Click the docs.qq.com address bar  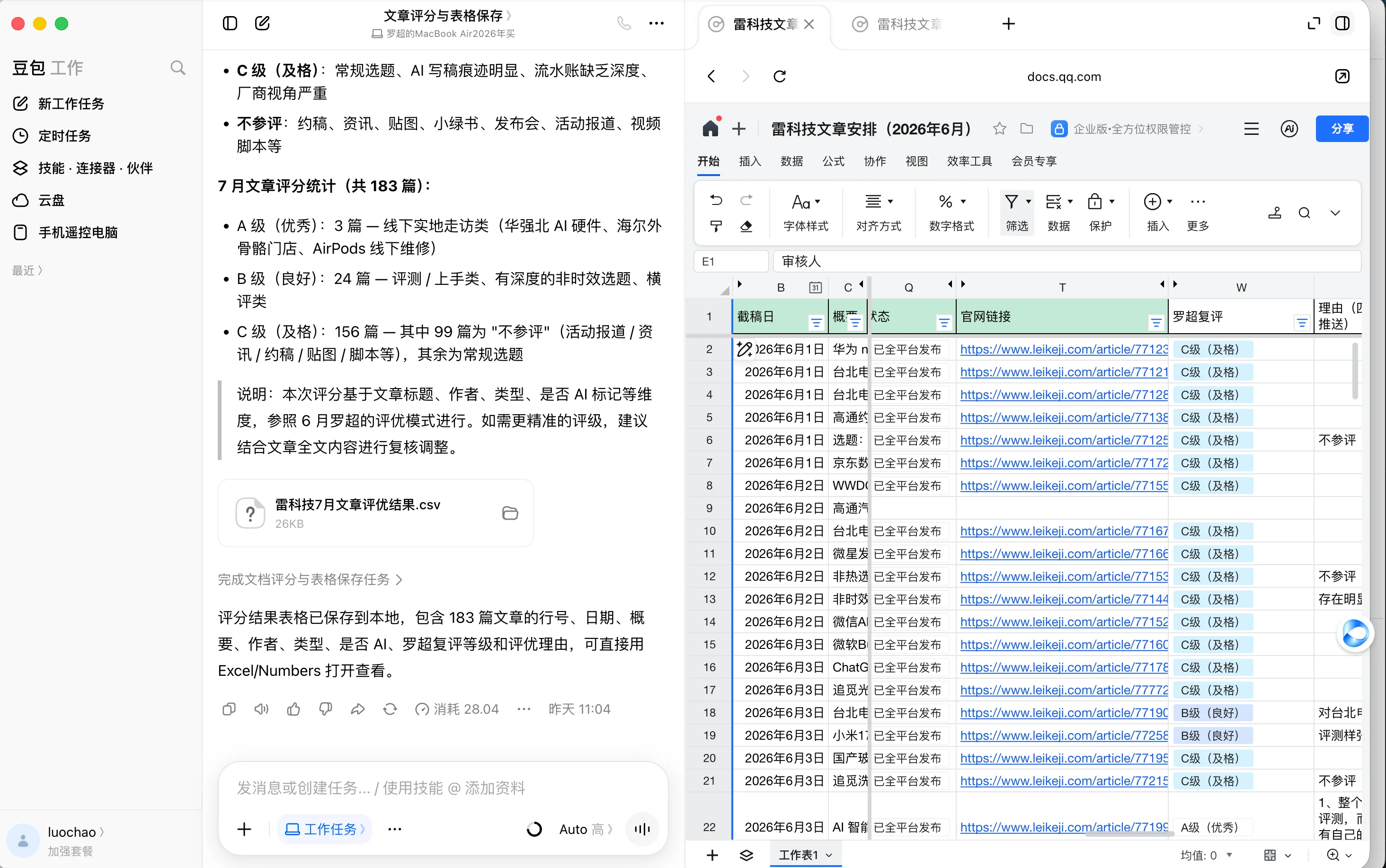[1064, 76]
